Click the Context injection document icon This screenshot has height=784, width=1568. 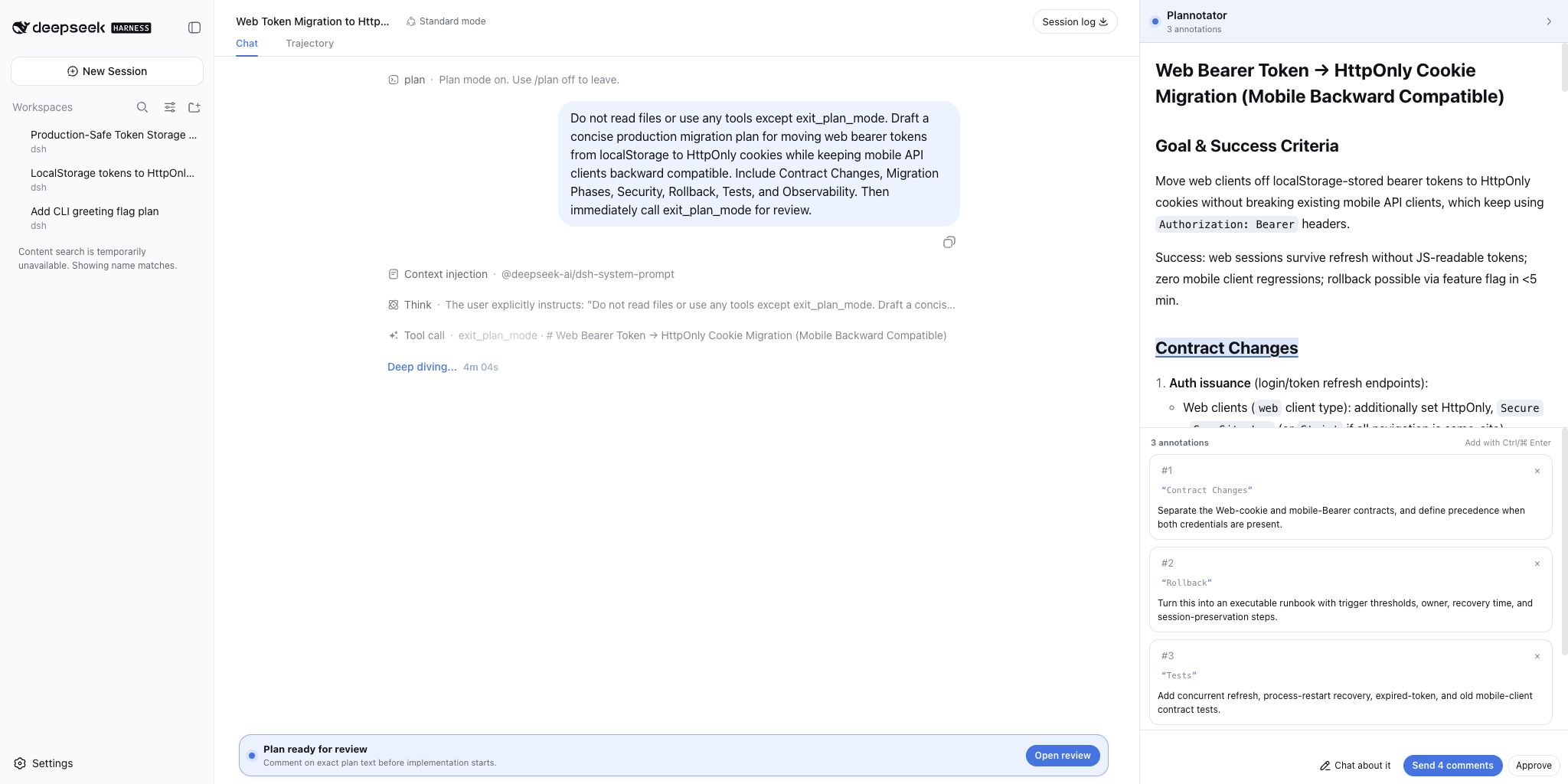click(x=394, y=274)
